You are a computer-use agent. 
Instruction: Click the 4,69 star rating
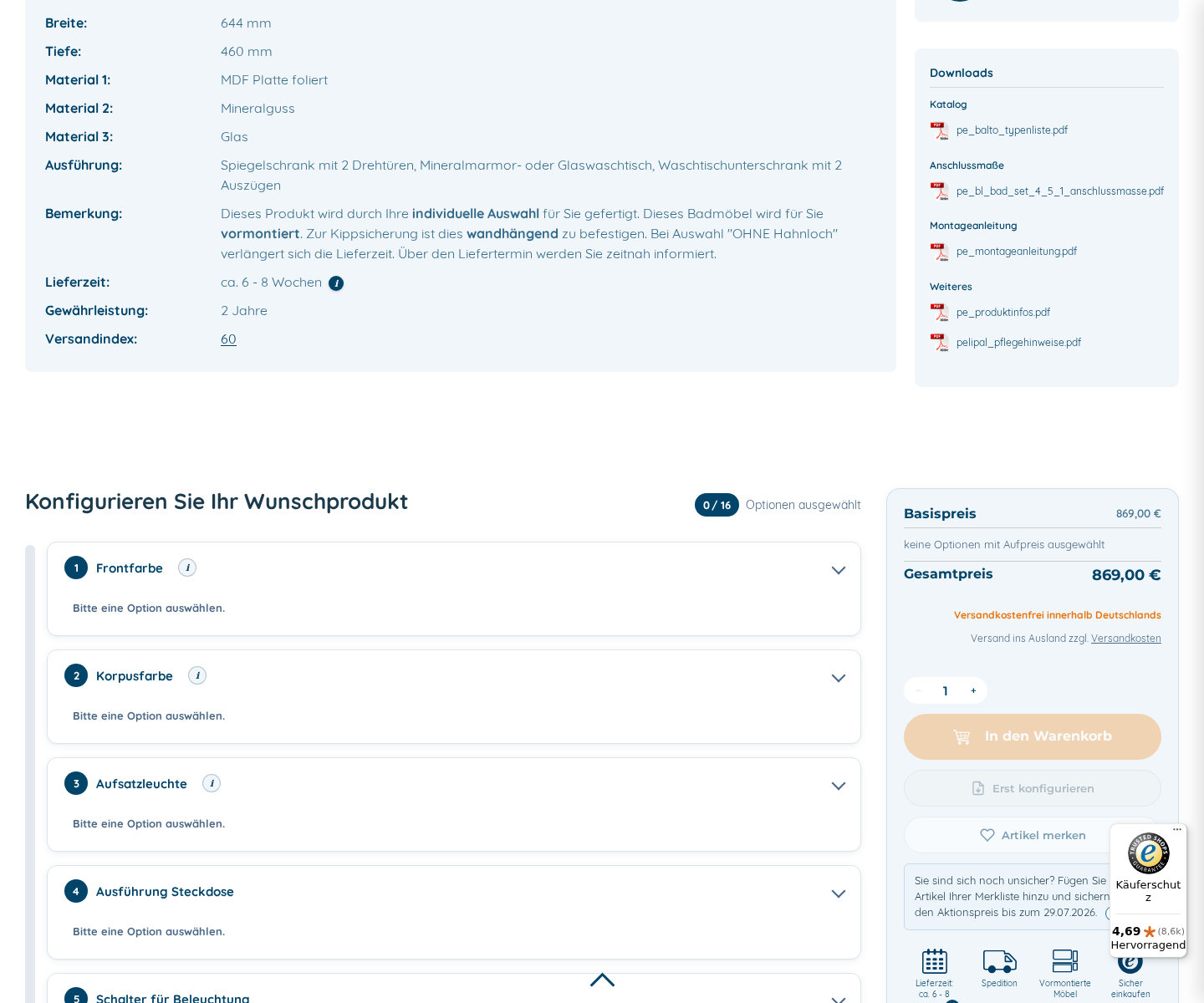pos(1148,931)
